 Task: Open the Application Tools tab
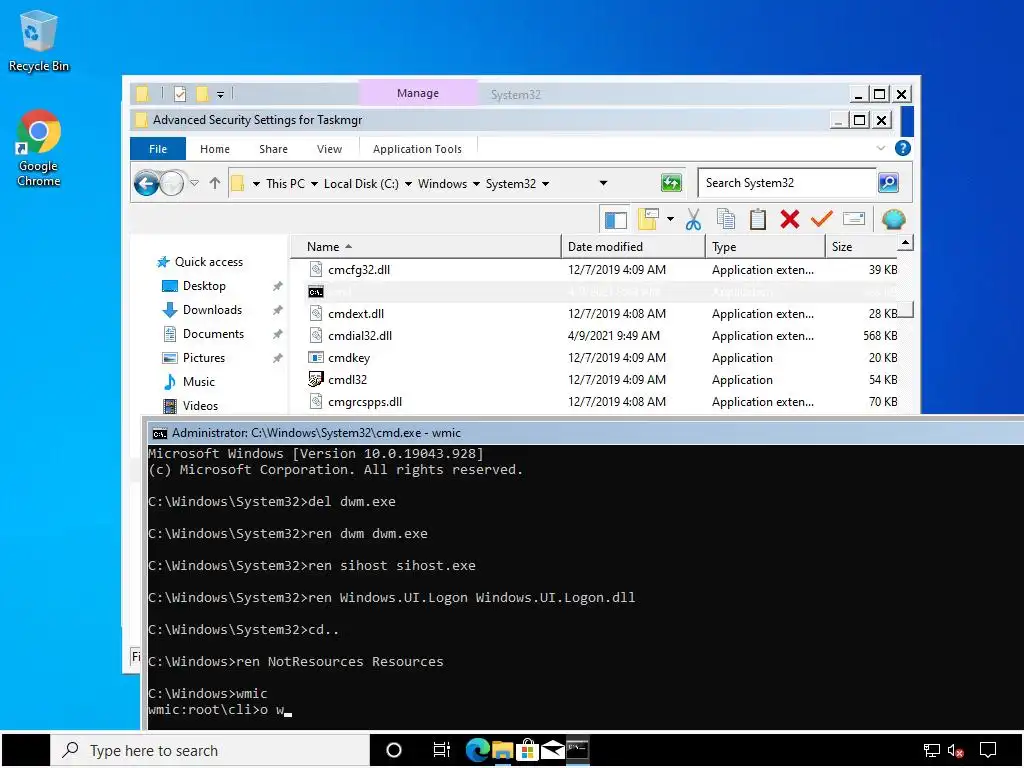pyautogui.click(x=417, y=149)
